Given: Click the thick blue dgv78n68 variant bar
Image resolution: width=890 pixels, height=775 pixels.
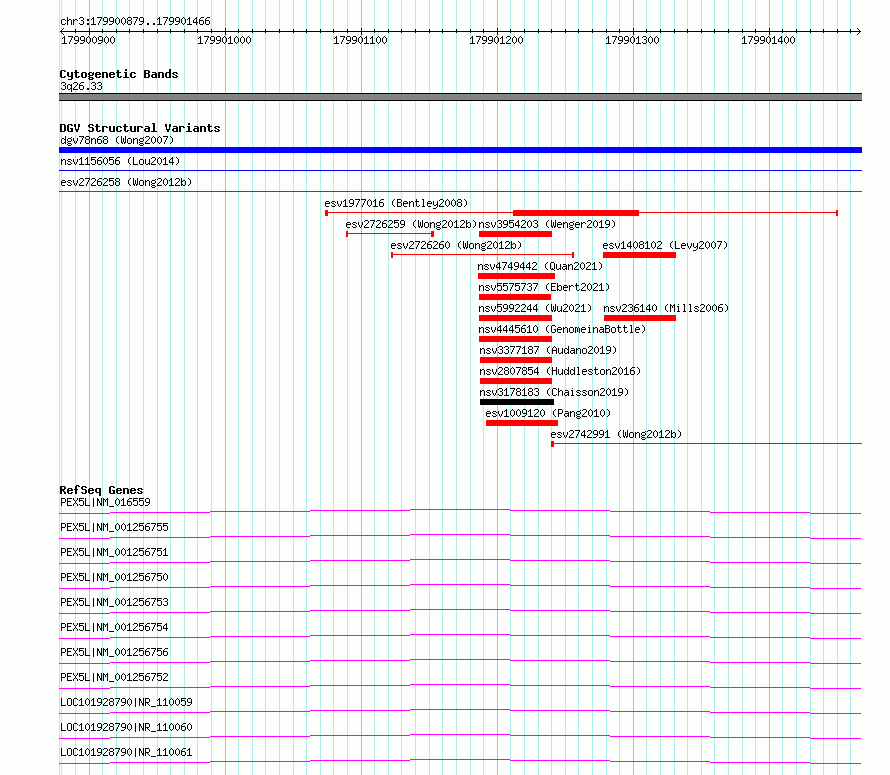Looking at the screenshot, I should [x=460, y=150].
